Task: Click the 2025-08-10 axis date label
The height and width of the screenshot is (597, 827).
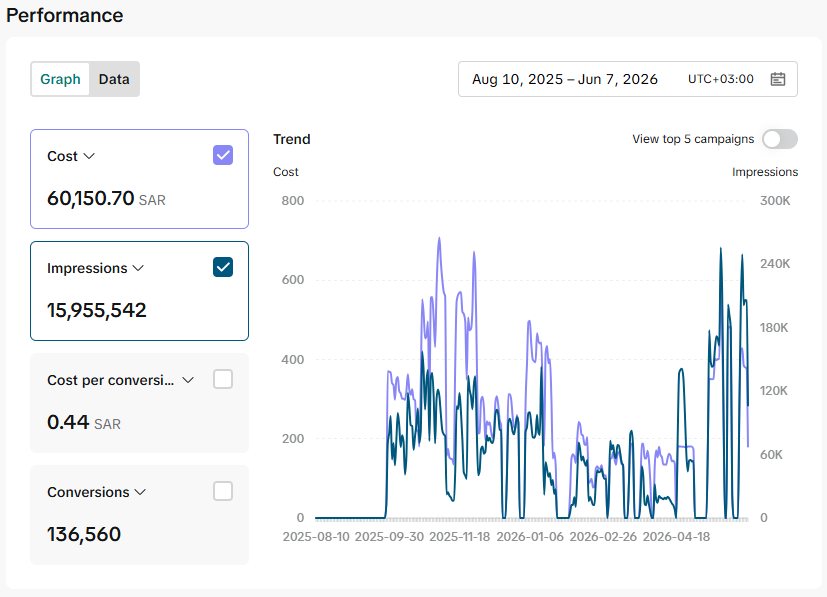Action: pyautogui.click(x=316, y=537)
